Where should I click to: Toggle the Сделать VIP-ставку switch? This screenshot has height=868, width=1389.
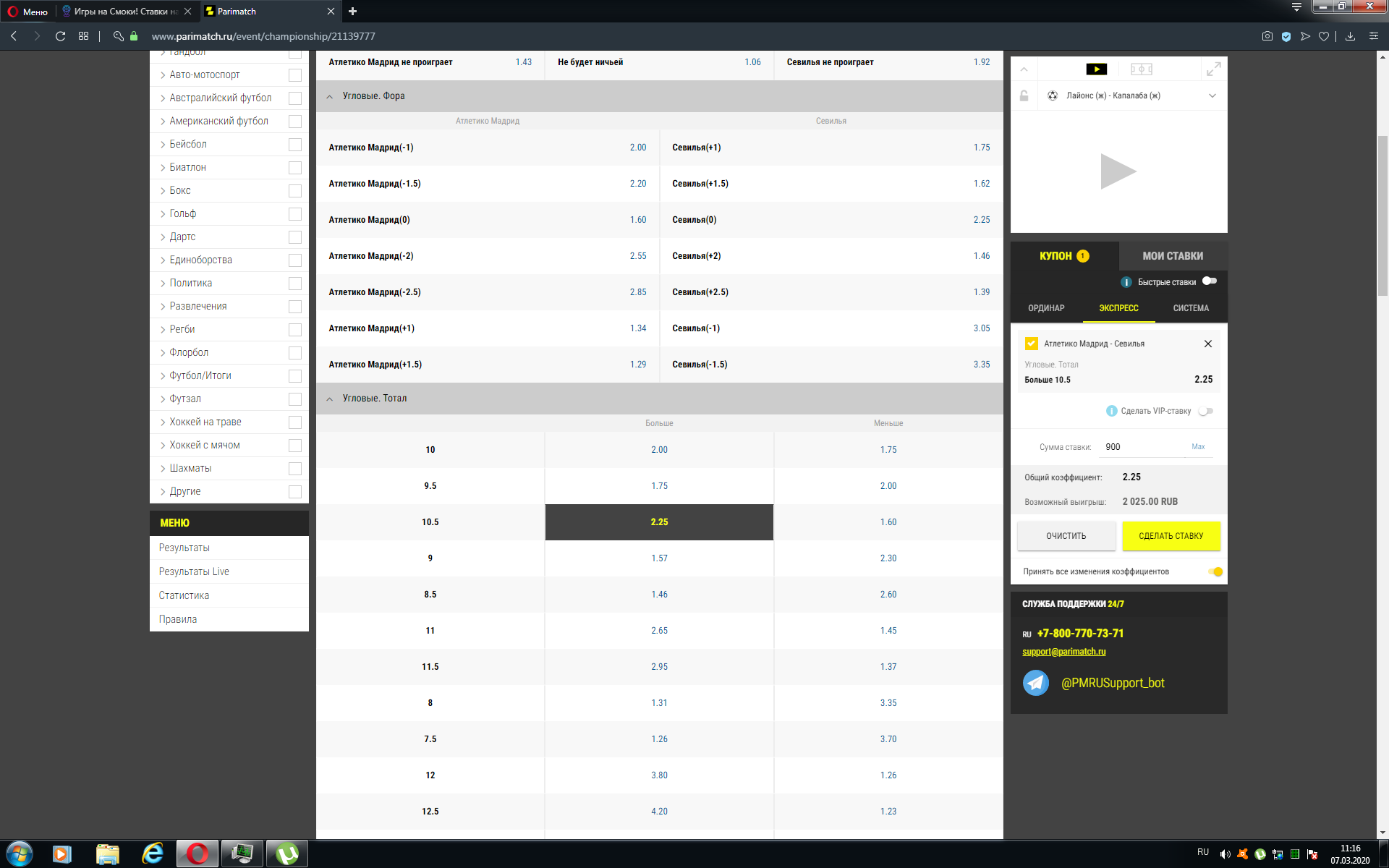1206,411
